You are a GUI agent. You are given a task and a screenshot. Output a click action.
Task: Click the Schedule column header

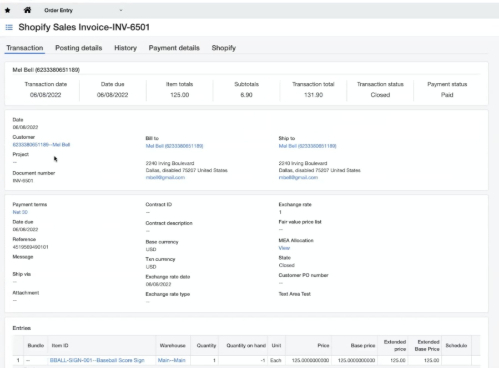pyautogui.click(x=456, y=346)
